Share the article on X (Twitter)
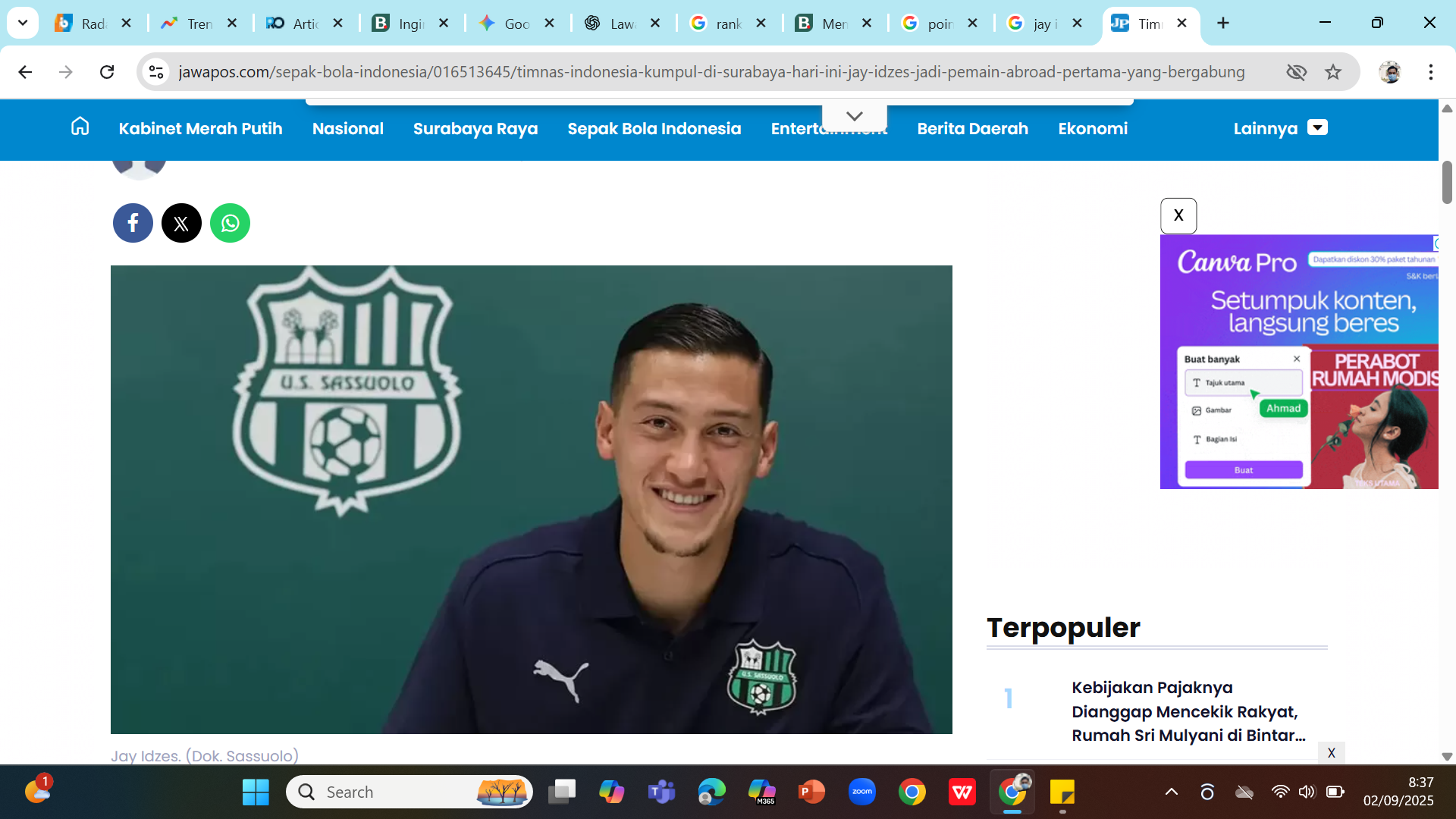The height and width of the screenshot is (819, 1456). point(181,223)
